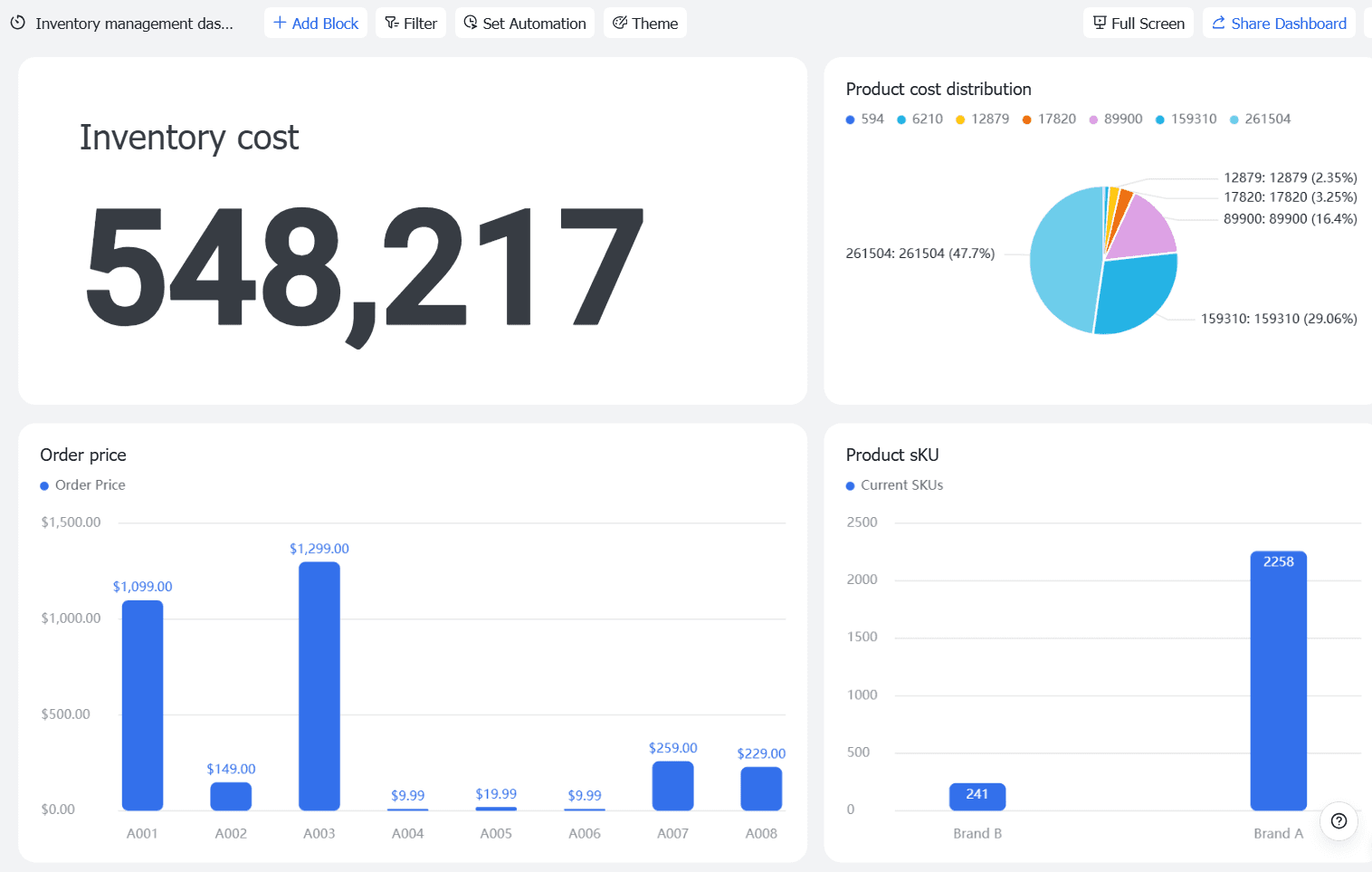Click the A001 bar showing $1,099.00
Viewport: 1372px width, 872px height.
(142, 705)
